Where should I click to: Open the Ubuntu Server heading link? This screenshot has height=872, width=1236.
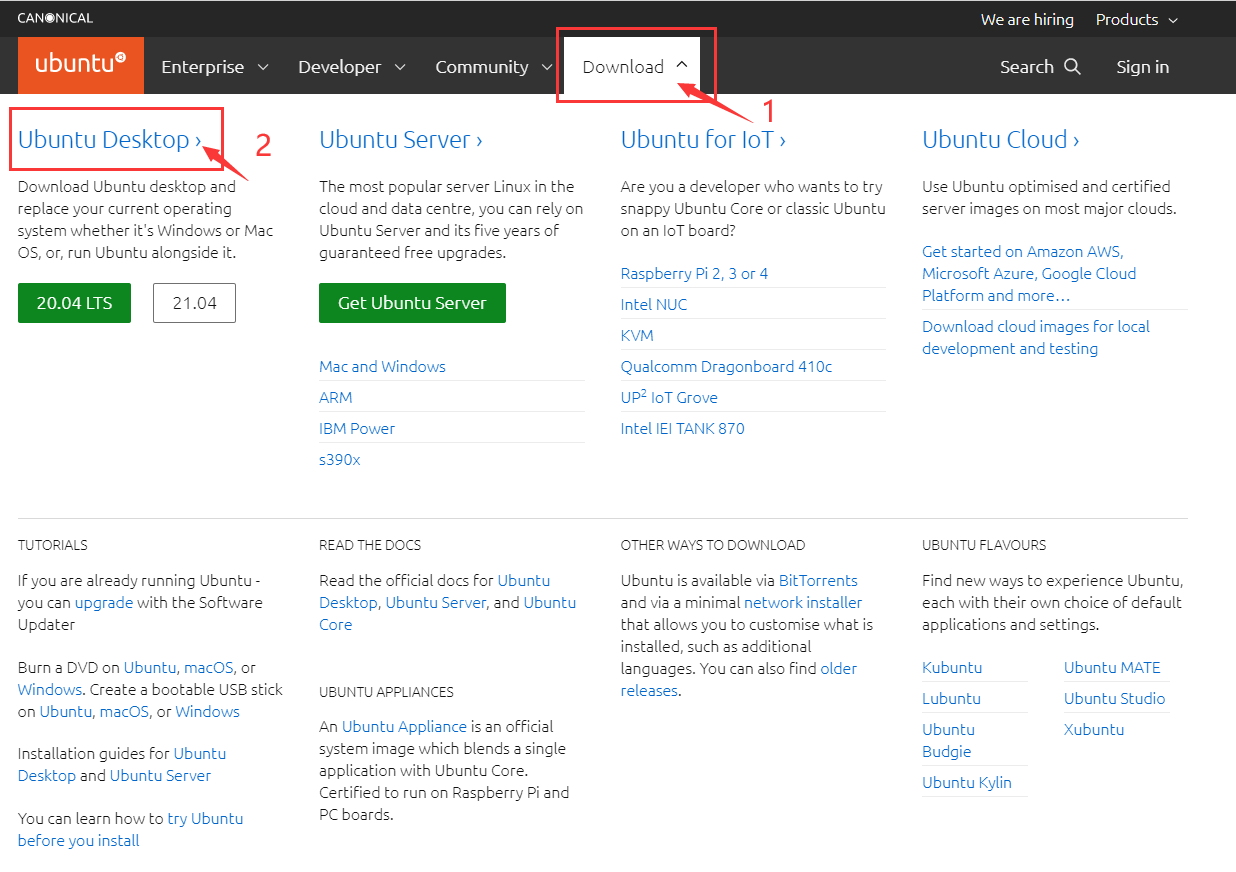tap(401, 140)
